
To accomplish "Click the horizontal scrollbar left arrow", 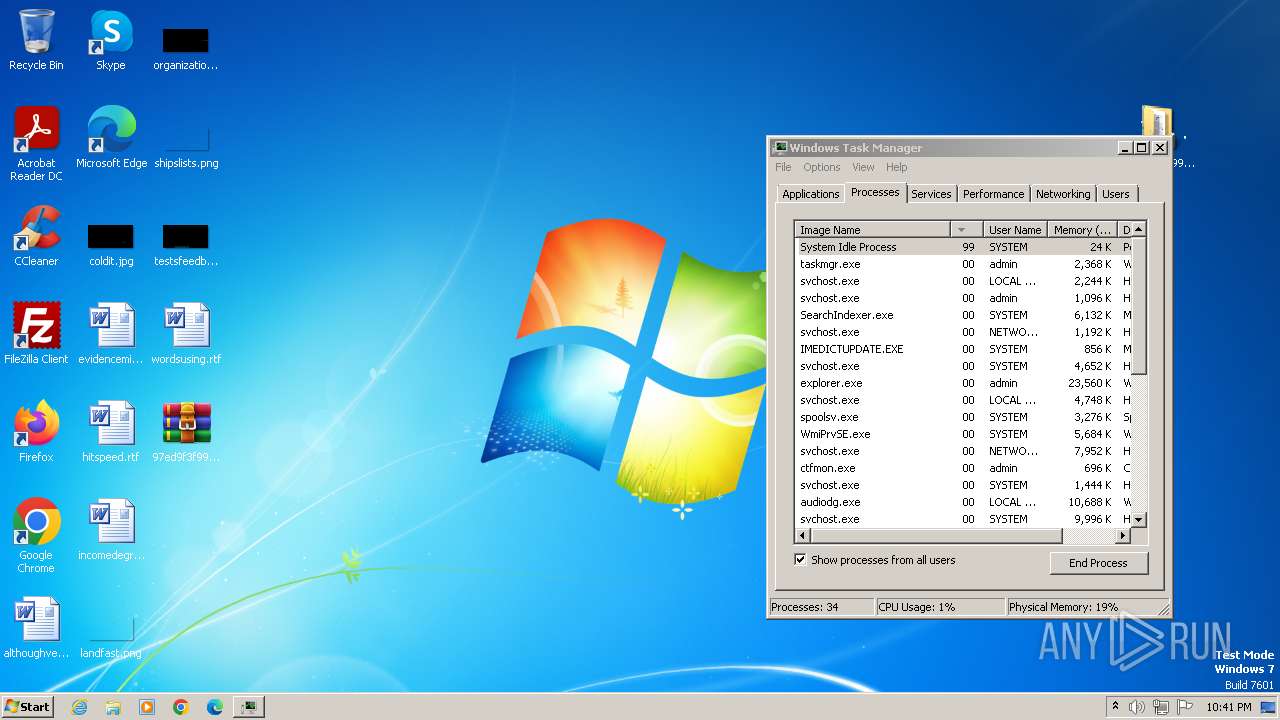I will 802,536.
